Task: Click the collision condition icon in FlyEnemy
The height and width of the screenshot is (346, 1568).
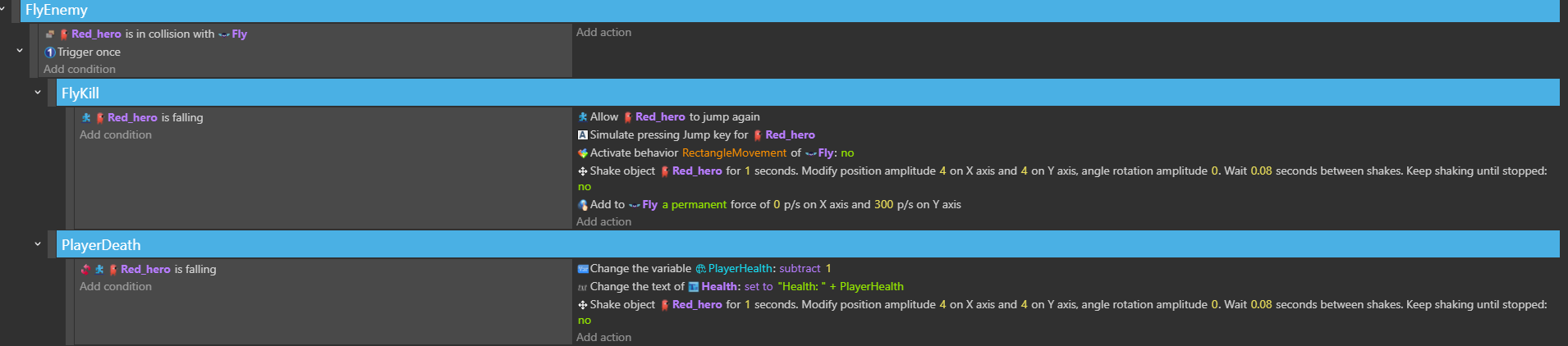Action: (50, 34)
